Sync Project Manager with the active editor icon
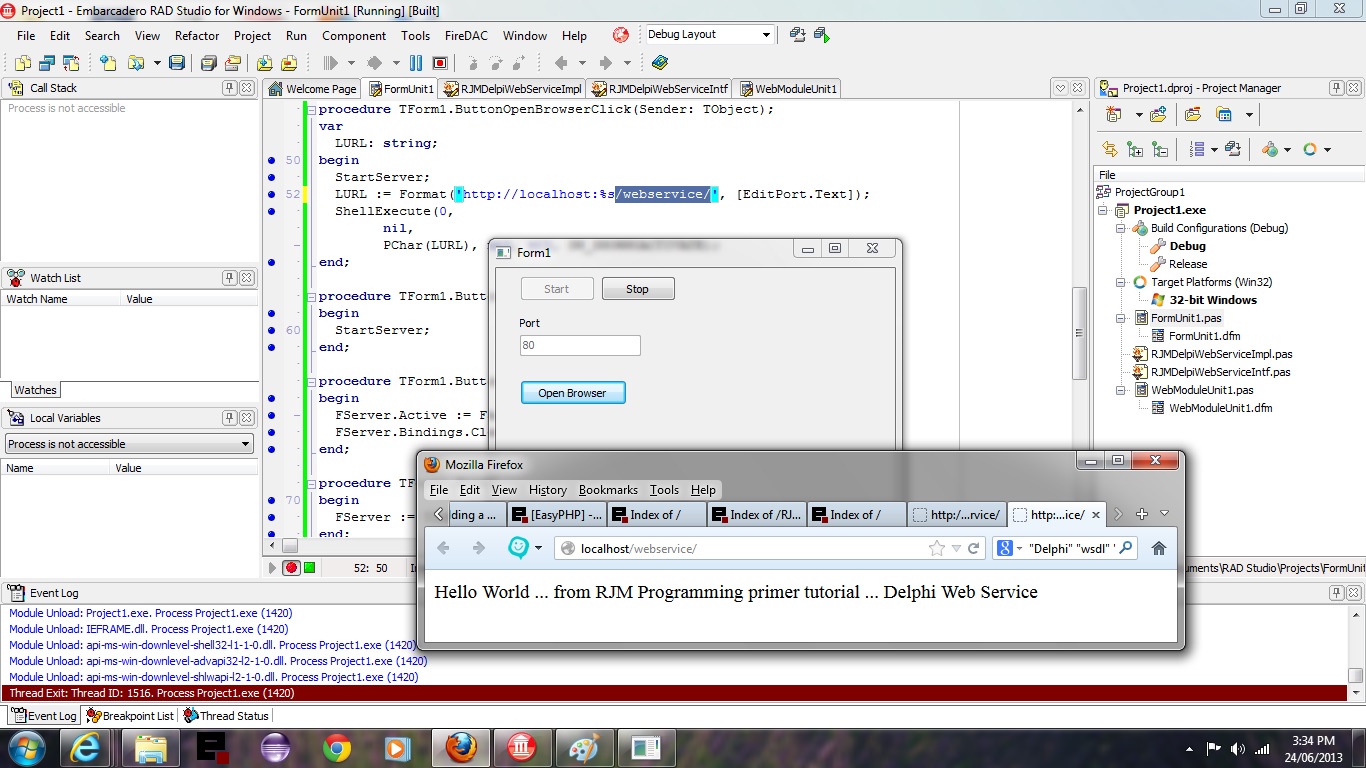 point(1111,150)
